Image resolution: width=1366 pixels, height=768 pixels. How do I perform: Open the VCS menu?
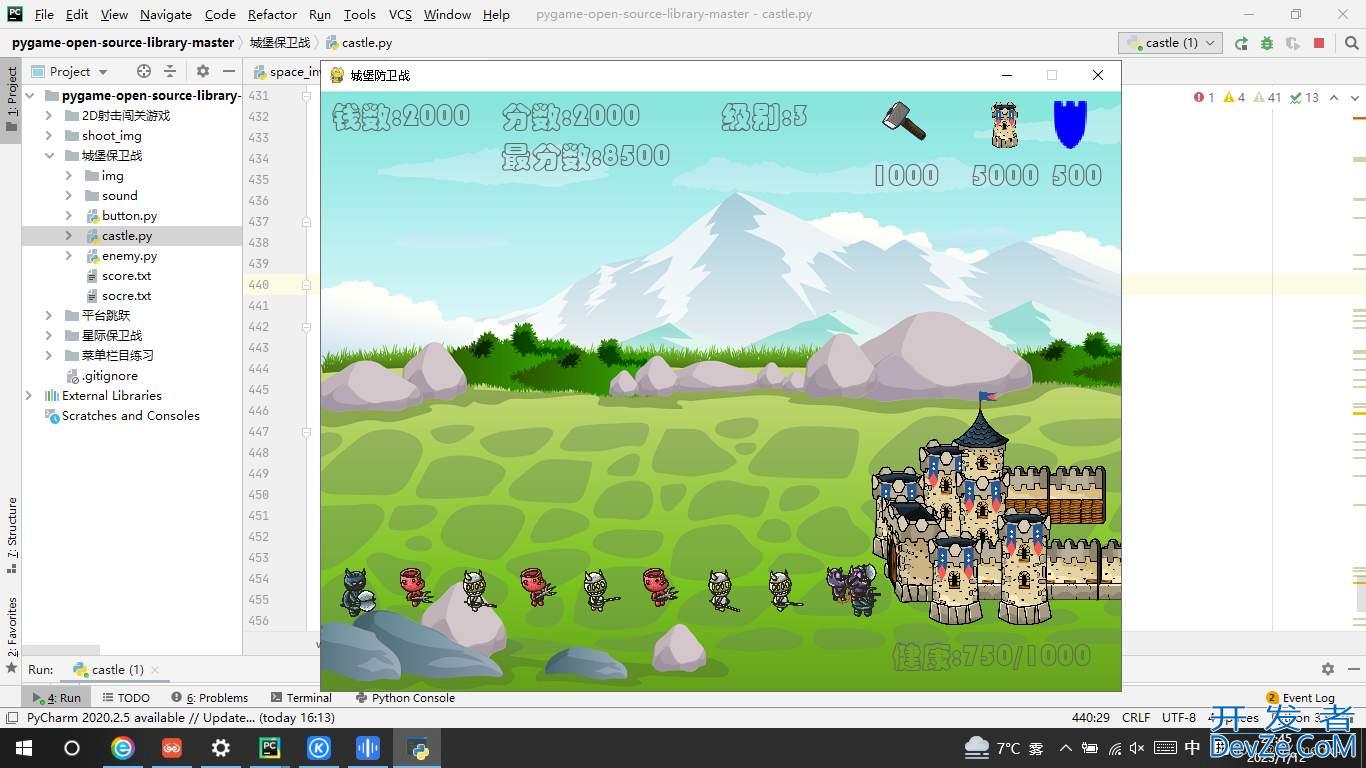click(400, 14)
